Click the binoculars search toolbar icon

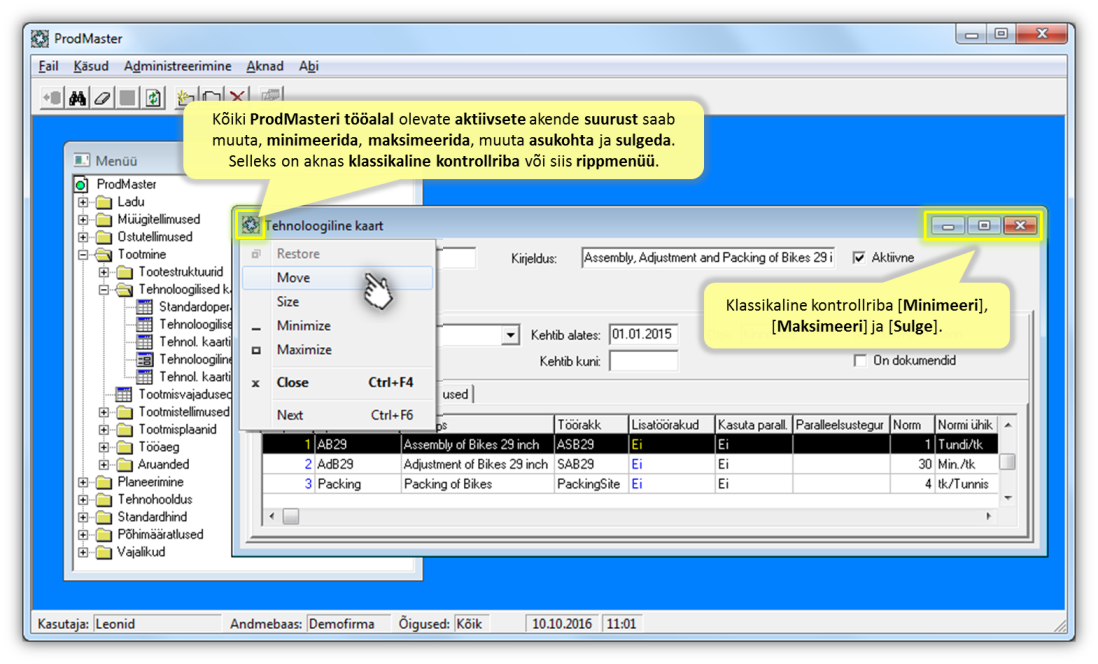pos(77,97)
